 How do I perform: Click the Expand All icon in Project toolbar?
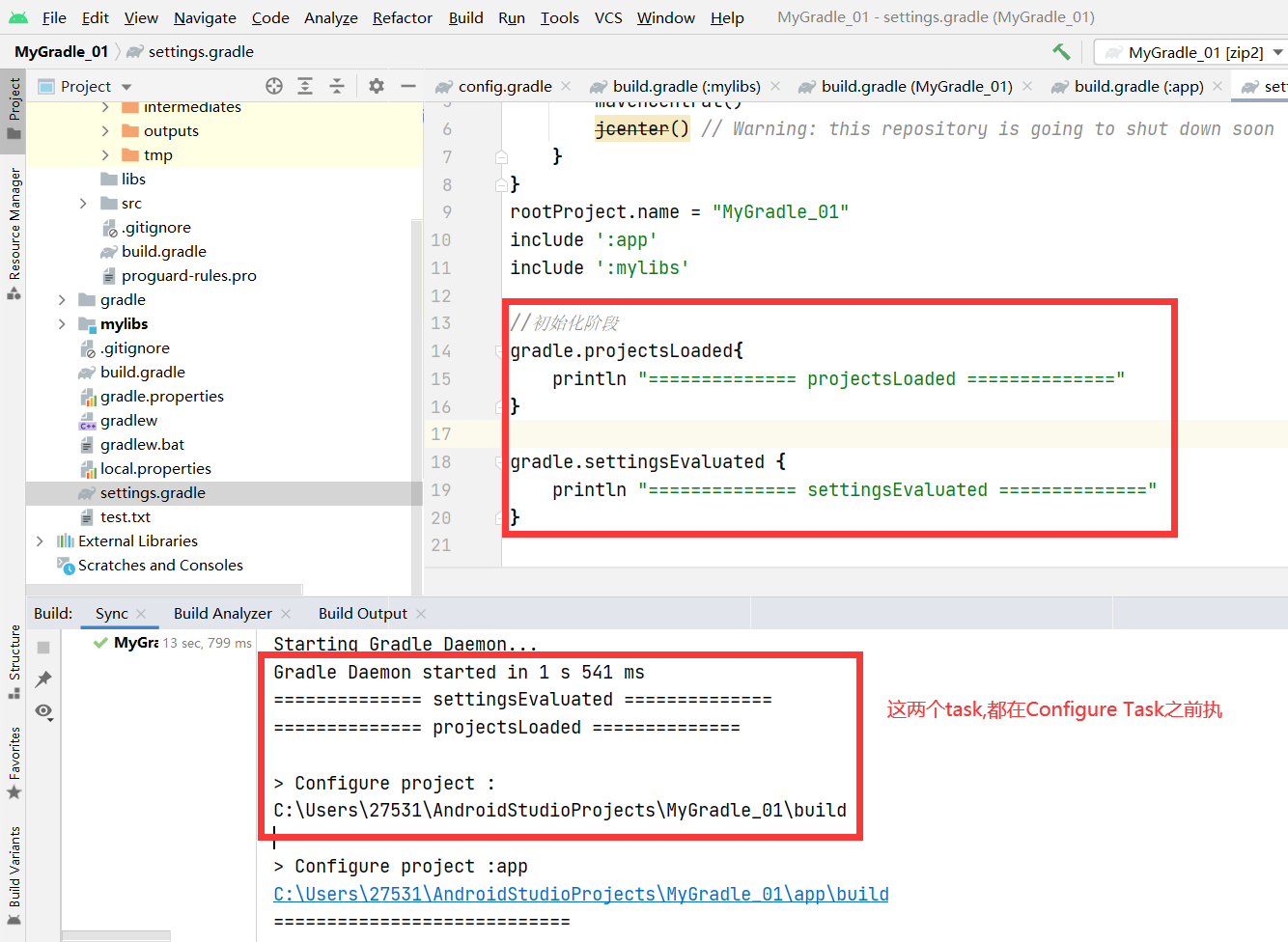pos(305,86)
